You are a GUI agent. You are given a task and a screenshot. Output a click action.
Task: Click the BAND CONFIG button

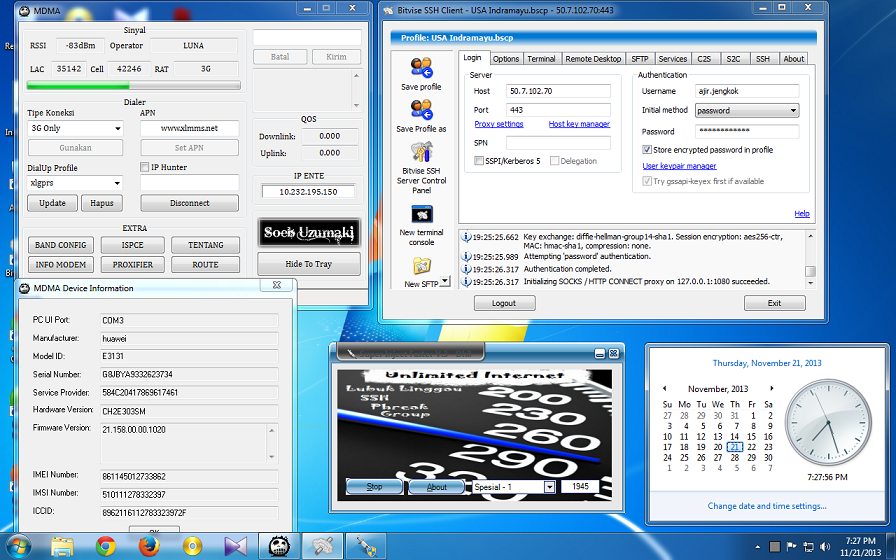61,245
